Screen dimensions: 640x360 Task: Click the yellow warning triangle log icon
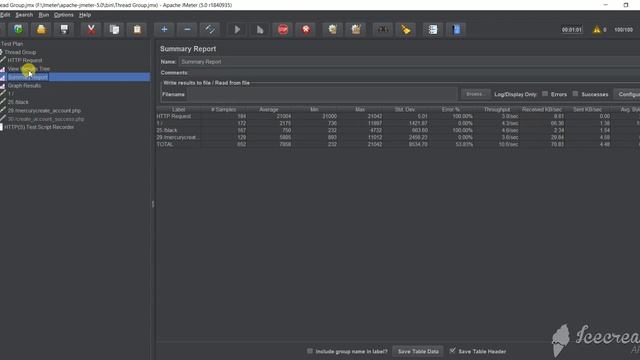tap(597, 29)
